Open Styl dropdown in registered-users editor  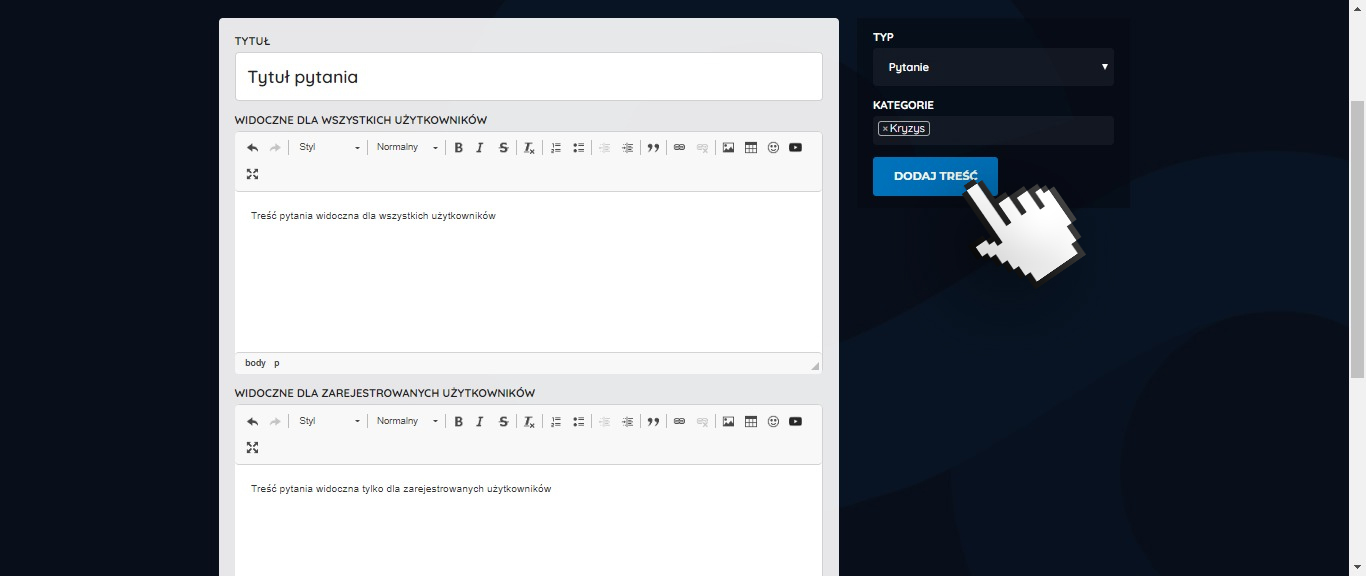coord(329,421)
